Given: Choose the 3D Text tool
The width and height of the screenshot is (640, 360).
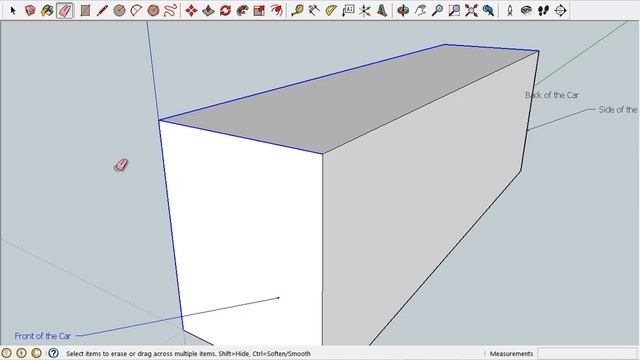Looking at the screenshot, I should click(382, 11).
